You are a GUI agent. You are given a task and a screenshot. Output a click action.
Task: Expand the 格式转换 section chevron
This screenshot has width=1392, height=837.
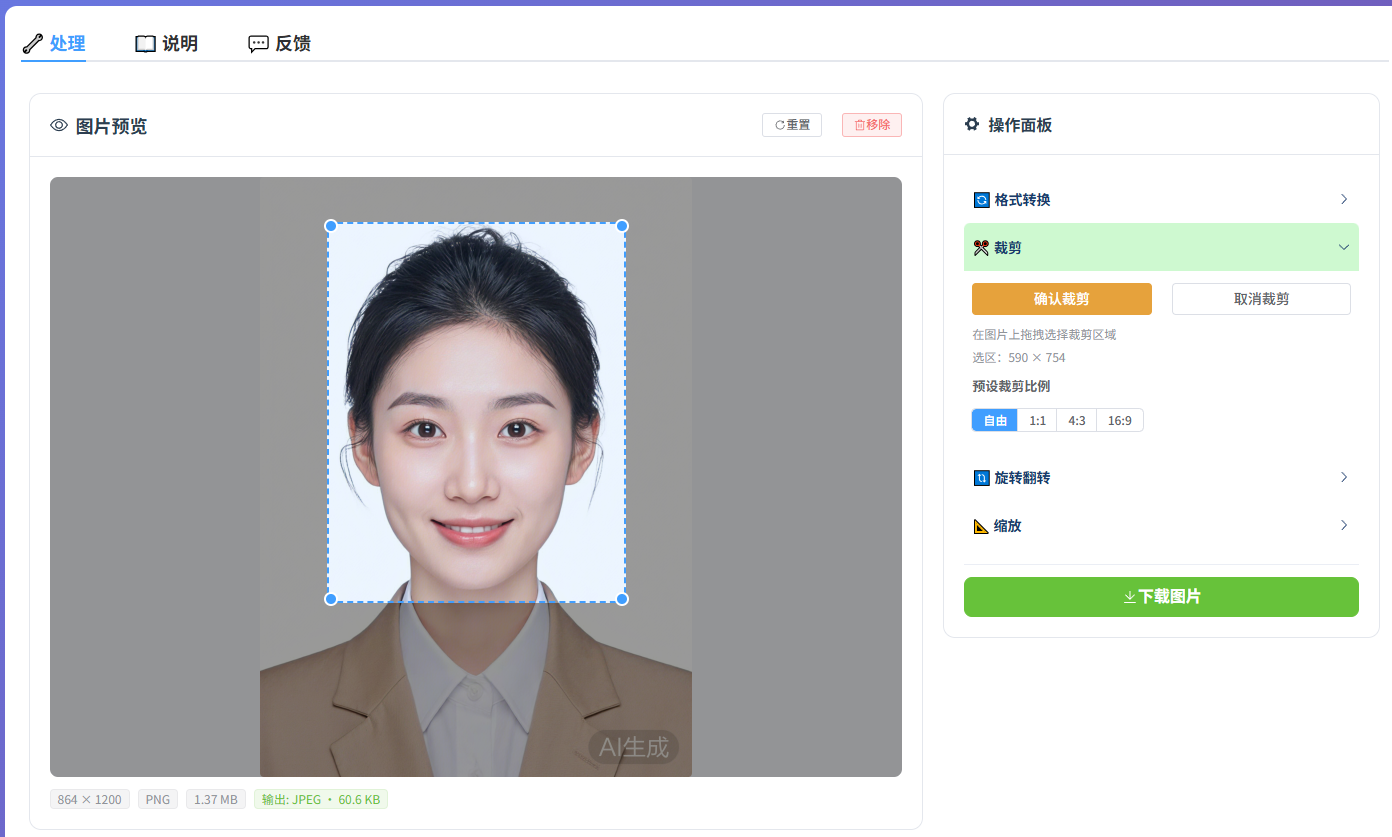tap(1344, 199)
